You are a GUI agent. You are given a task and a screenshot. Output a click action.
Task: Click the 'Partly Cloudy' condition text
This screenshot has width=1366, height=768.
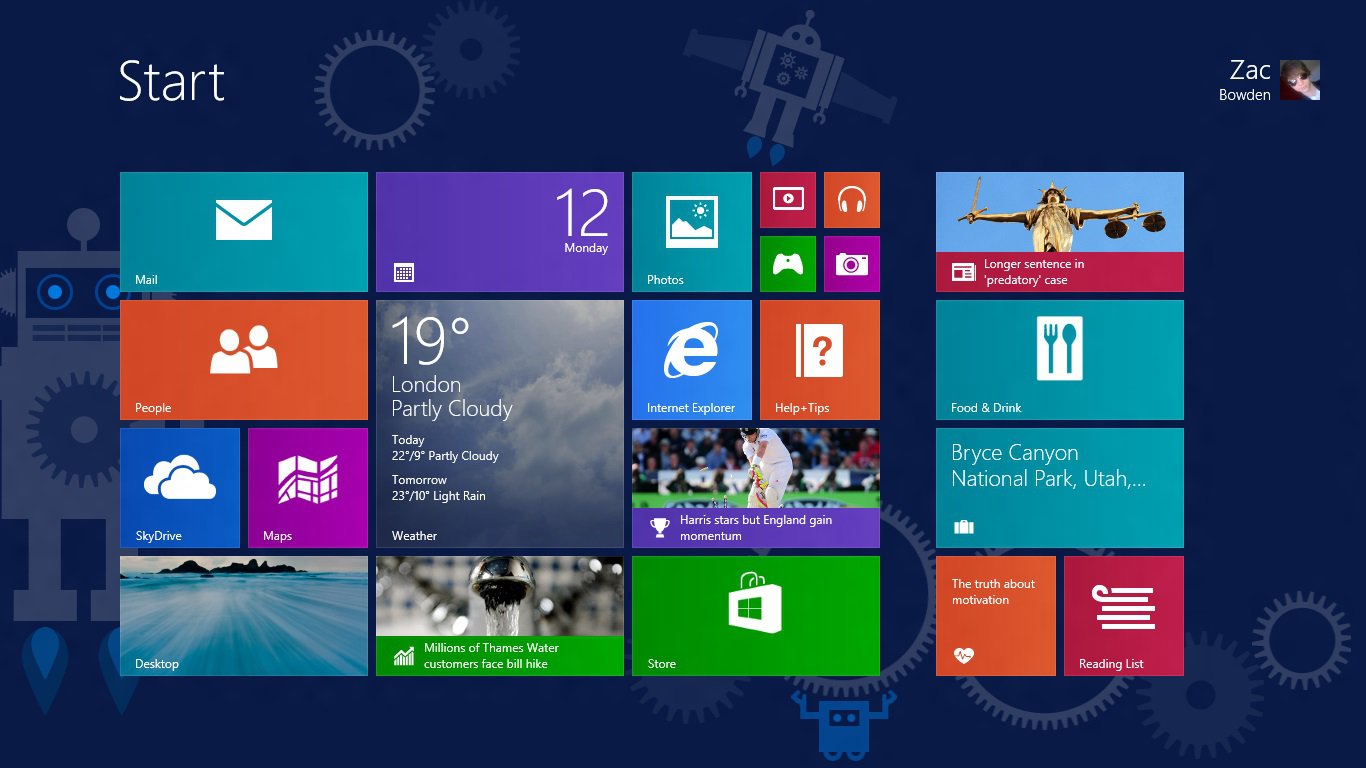(452, 409)
